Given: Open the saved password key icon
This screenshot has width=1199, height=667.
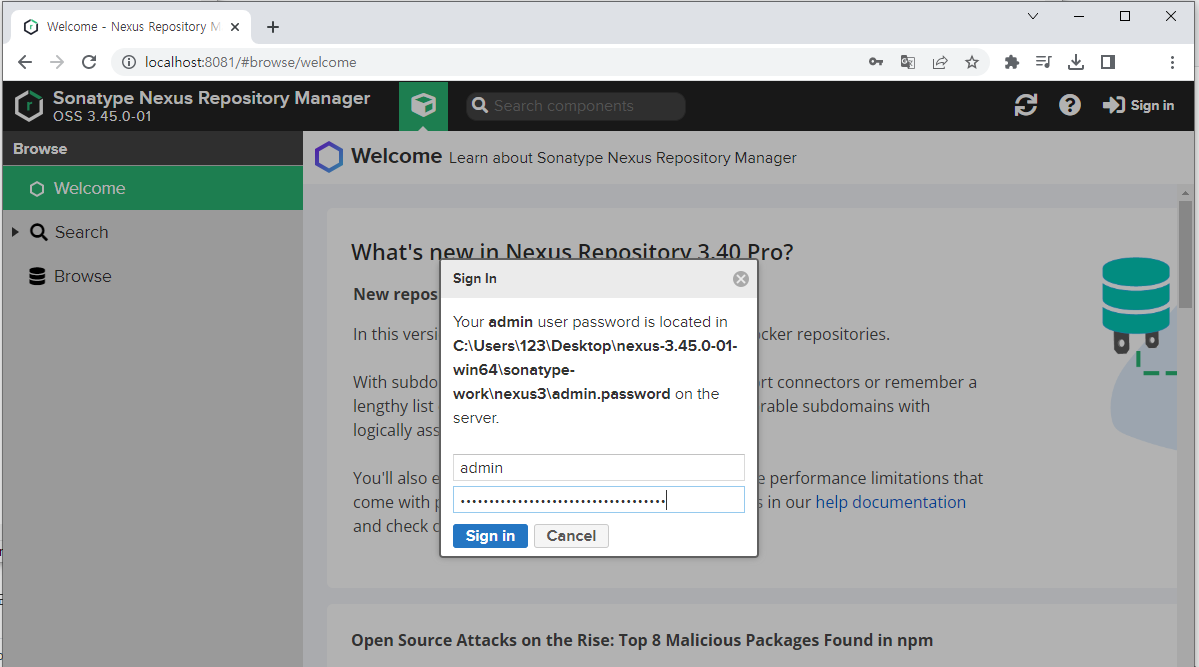Looking at the screenshot, I should [x=876, y=62].
